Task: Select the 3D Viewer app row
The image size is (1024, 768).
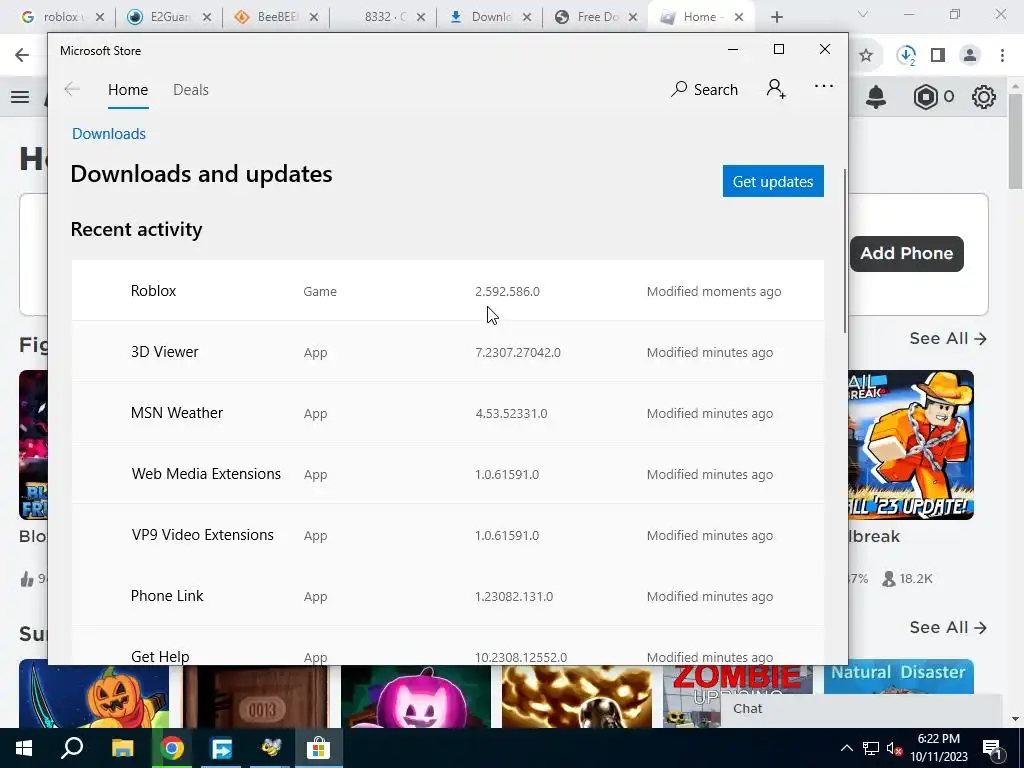Action: (447, 352)
